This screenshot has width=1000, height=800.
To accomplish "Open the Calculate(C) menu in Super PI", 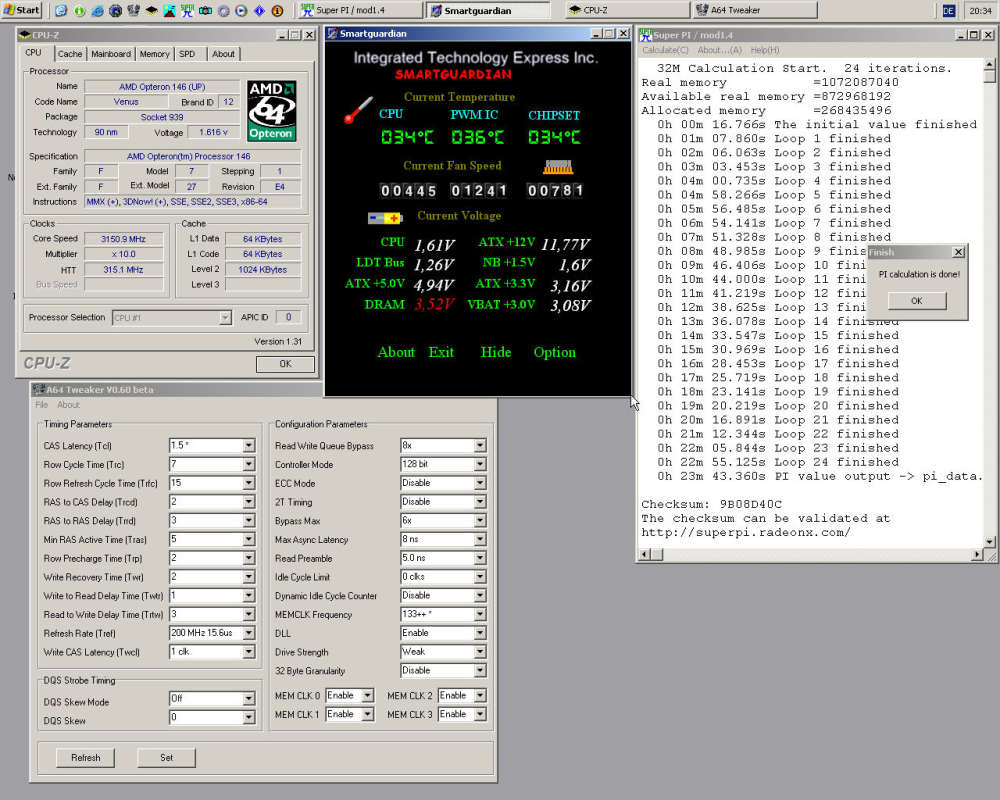I will coord(665,50).
